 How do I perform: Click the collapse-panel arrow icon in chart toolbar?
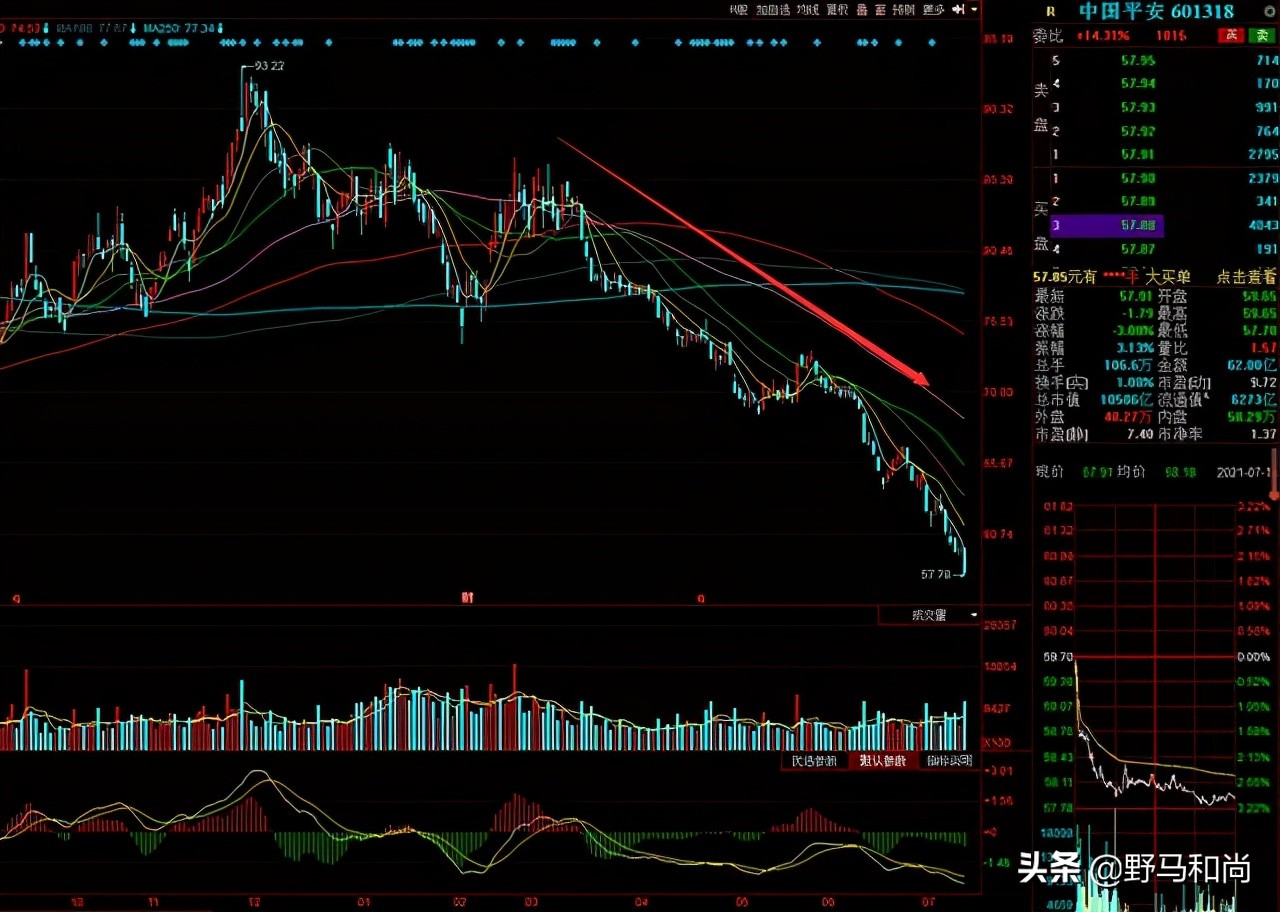(958, 10)
